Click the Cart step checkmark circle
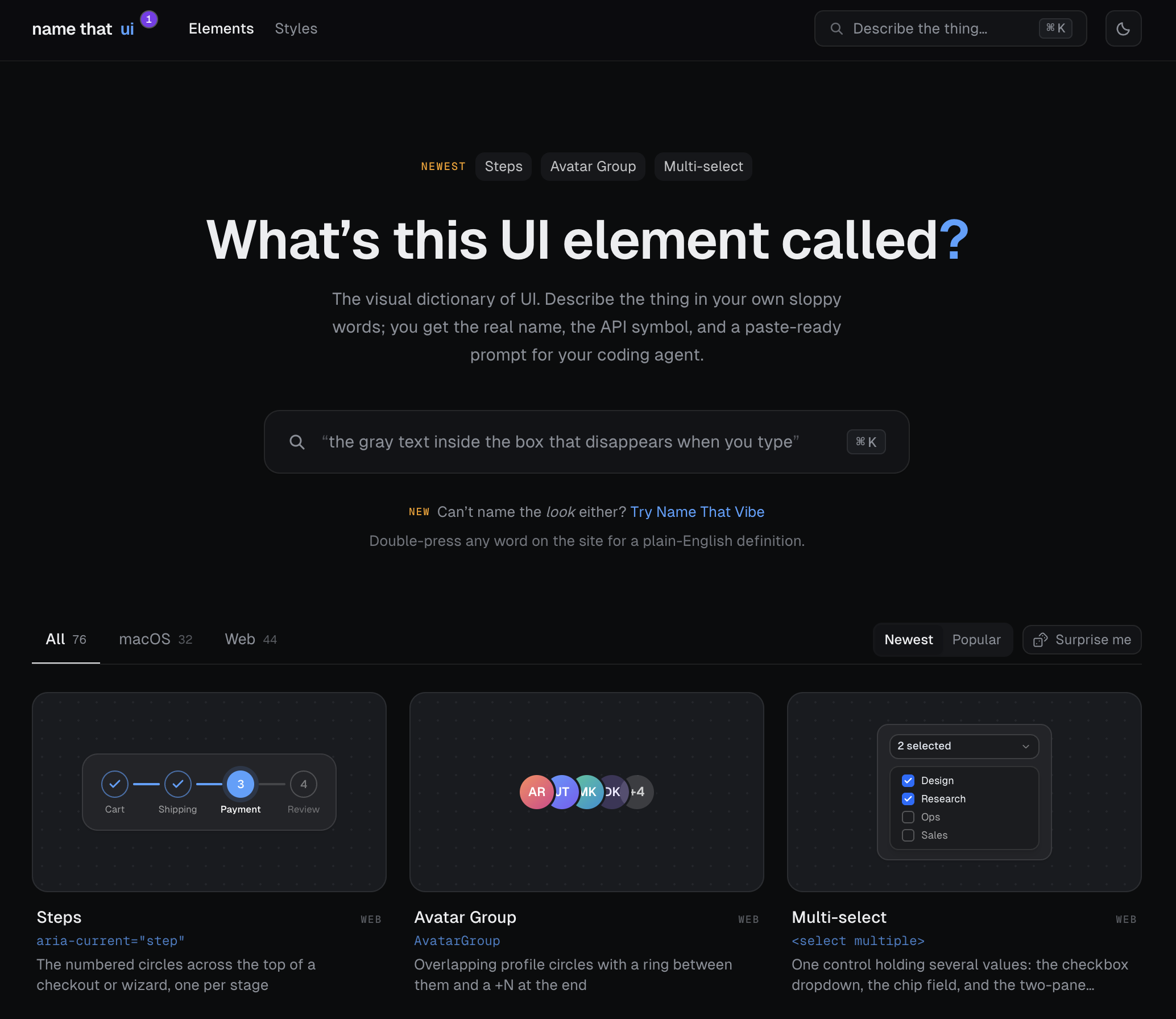 [x=115, y=784]
